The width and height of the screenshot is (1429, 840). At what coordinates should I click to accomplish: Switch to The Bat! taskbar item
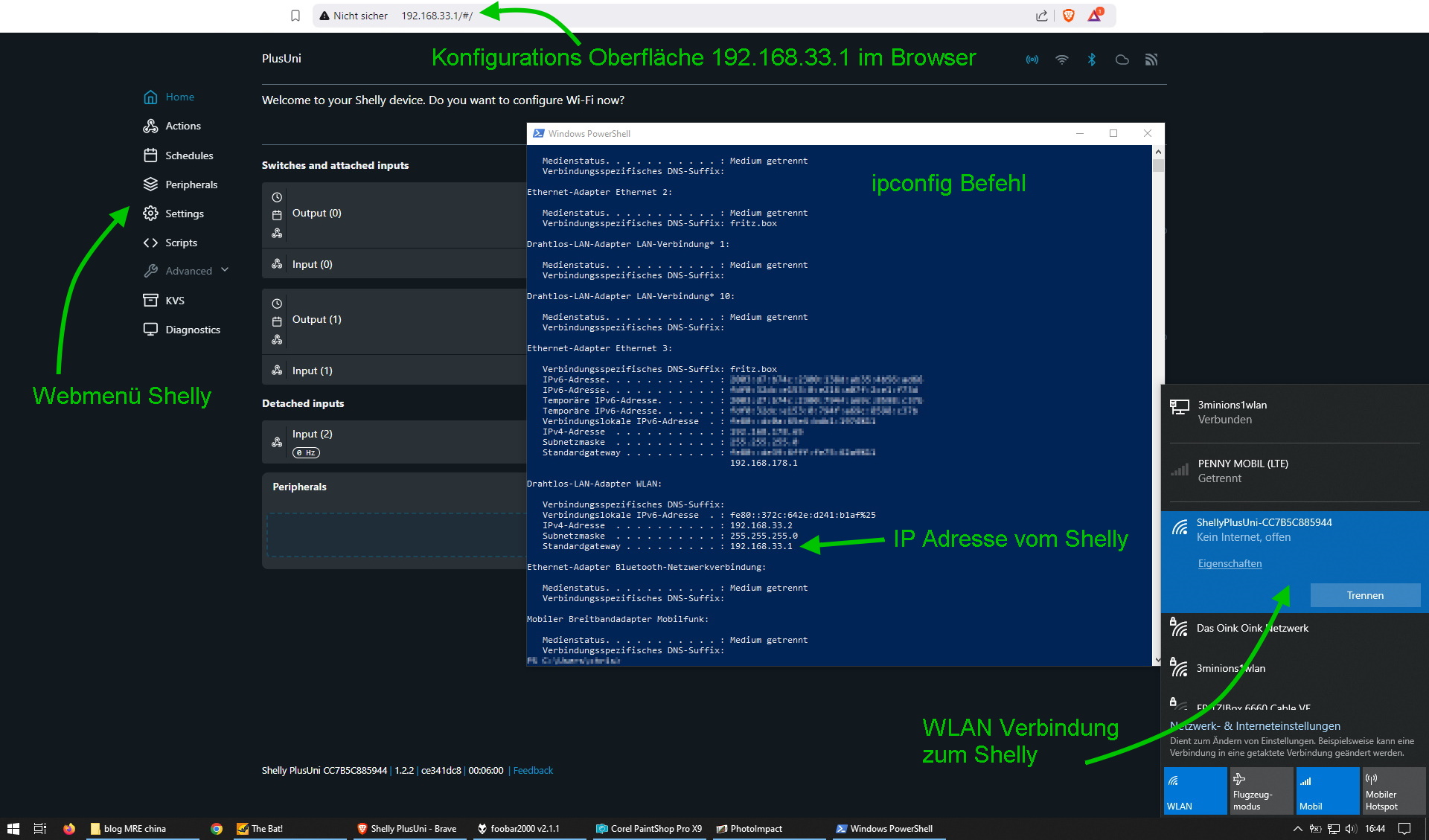[x=290, y=829]
